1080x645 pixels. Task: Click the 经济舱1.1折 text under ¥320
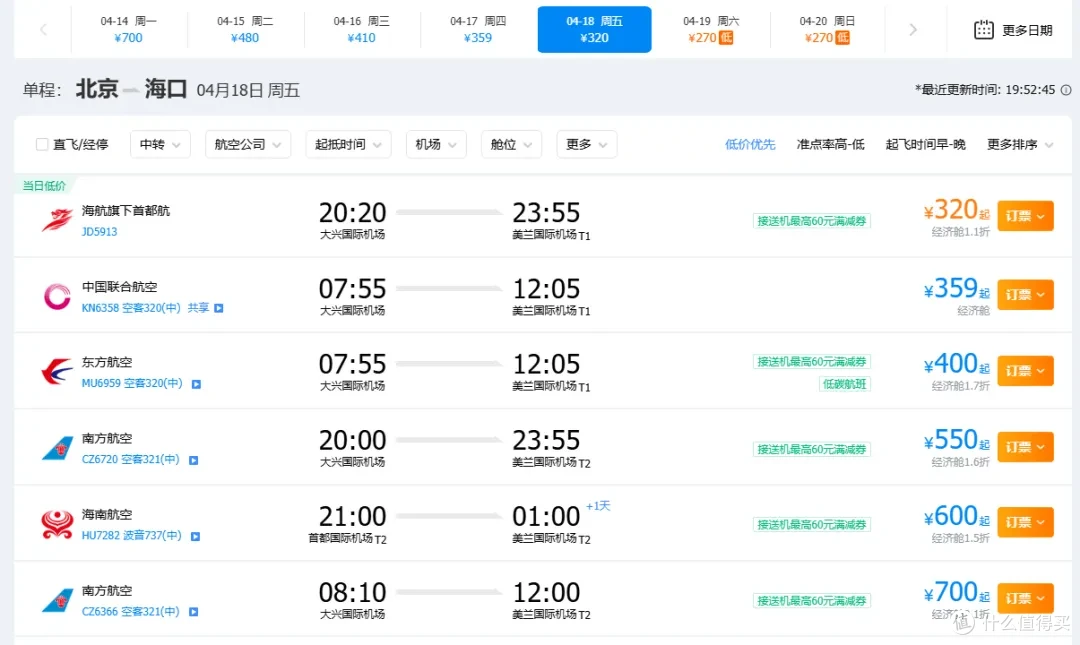[x=960, y=232]
